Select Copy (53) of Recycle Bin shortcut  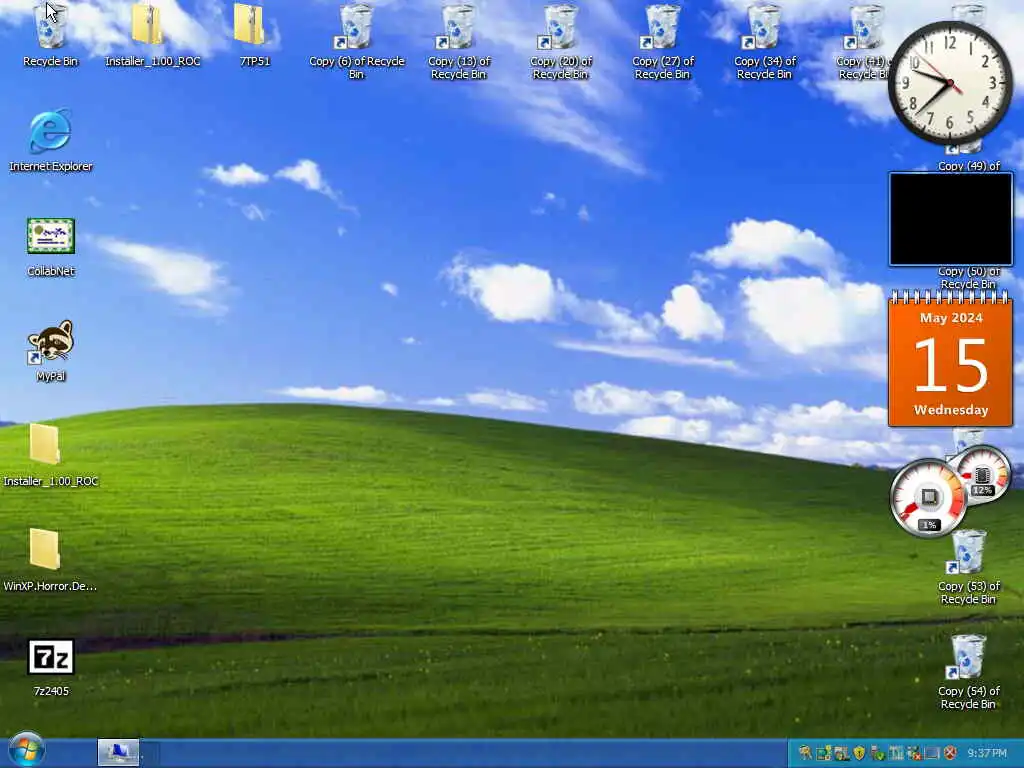click(968, 566)
